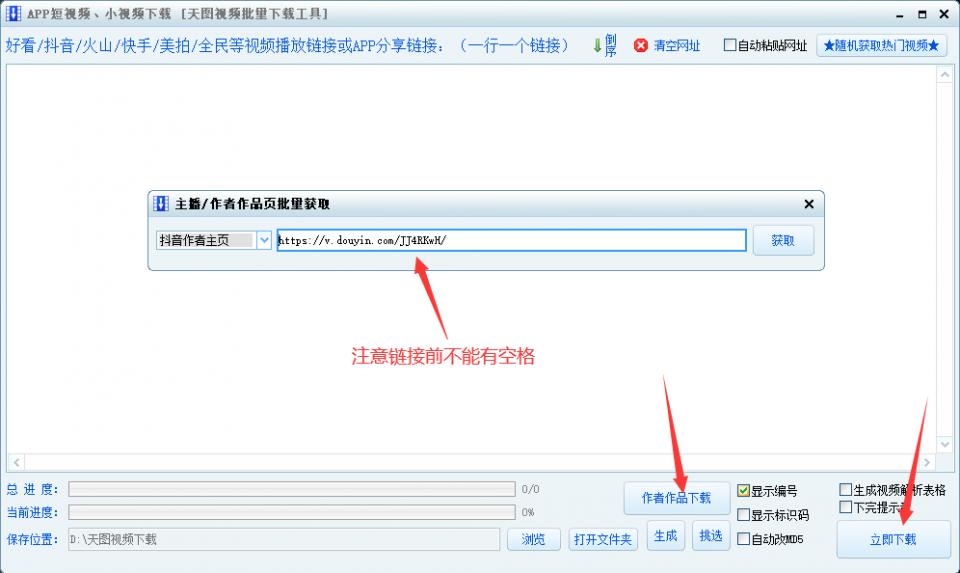This screenshot has height=573, width=960.
Task: Click the 倒序 label text
Action: click(x=610, y=45)
